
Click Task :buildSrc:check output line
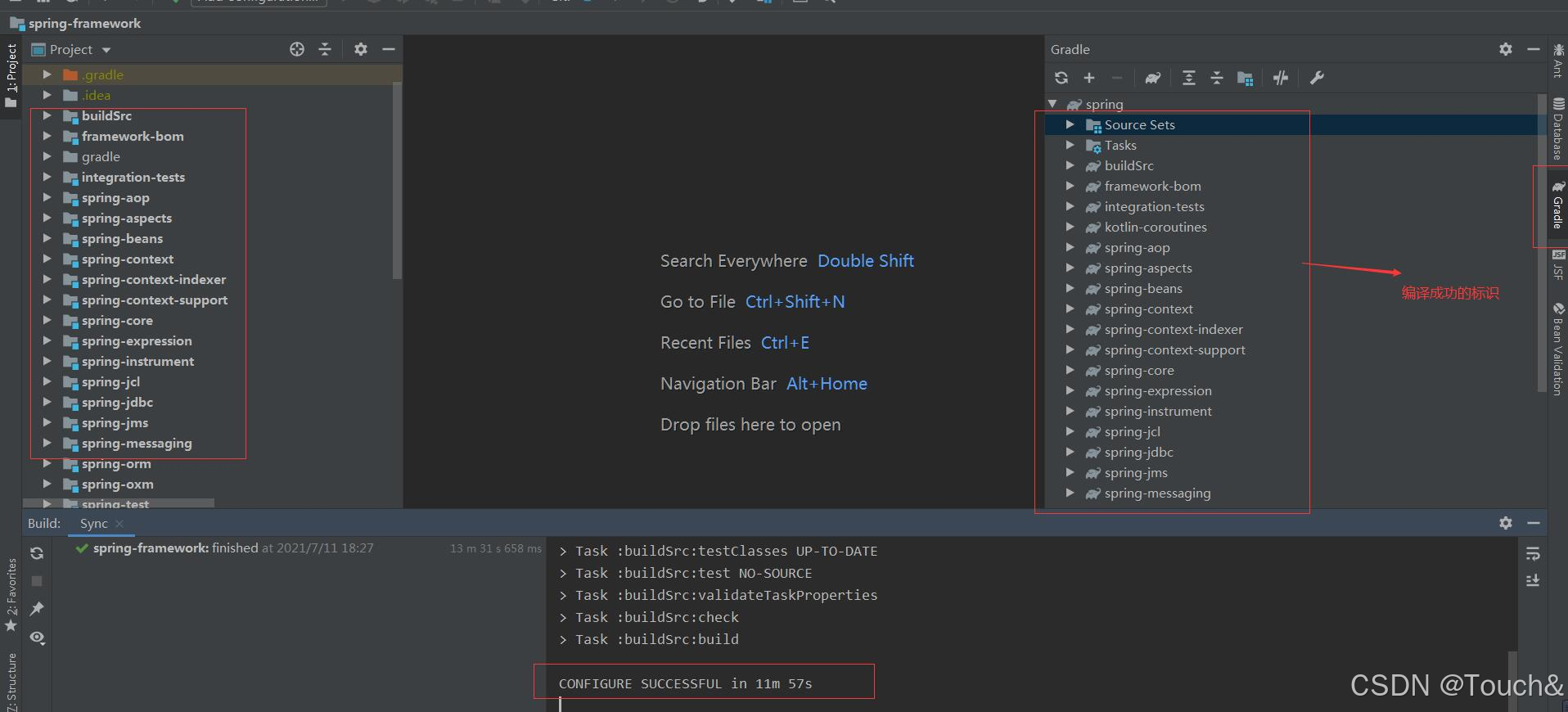coord(649,617)
